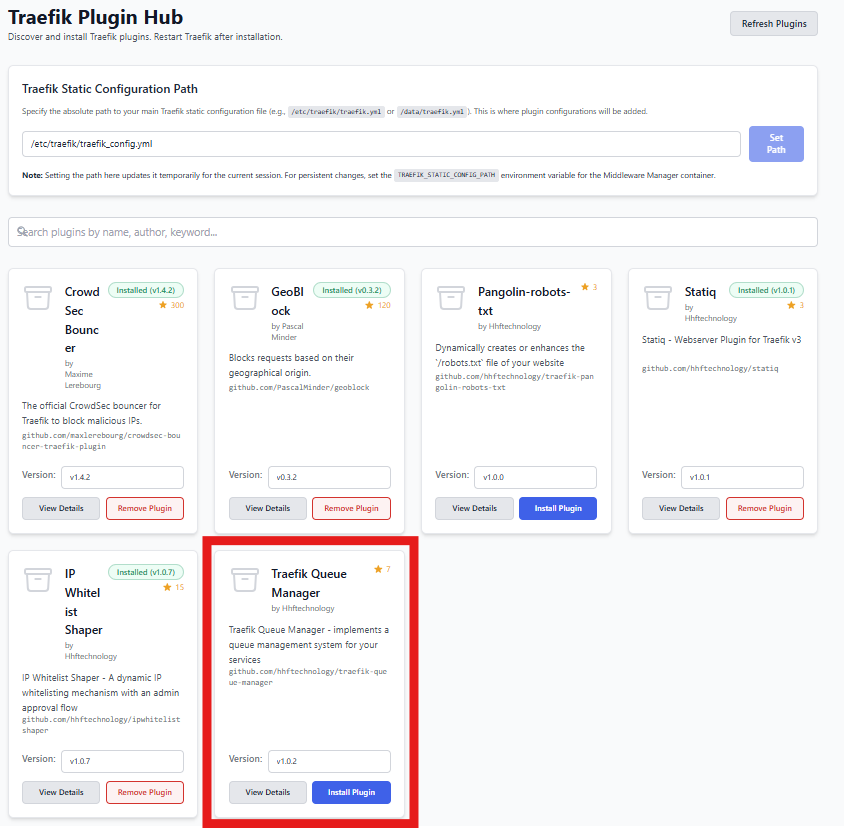
Task: Install the Traefik Queue Manager plugin
Action: (351, 792)
